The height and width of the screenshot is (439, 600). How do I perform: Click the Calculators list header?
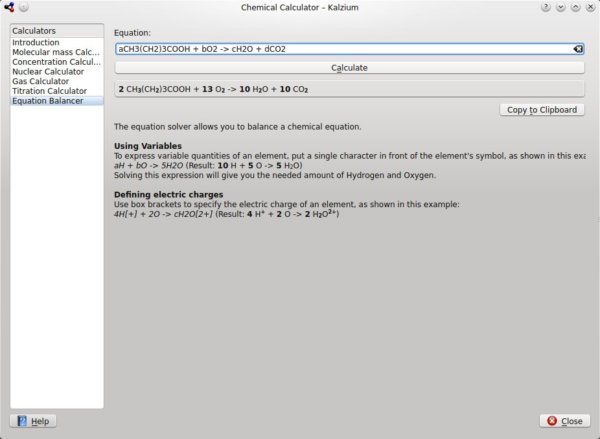[57, 31]
